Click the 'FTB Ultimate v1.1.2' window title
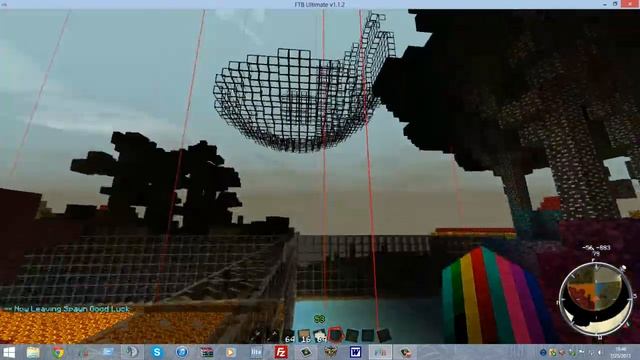 (320, 4)
